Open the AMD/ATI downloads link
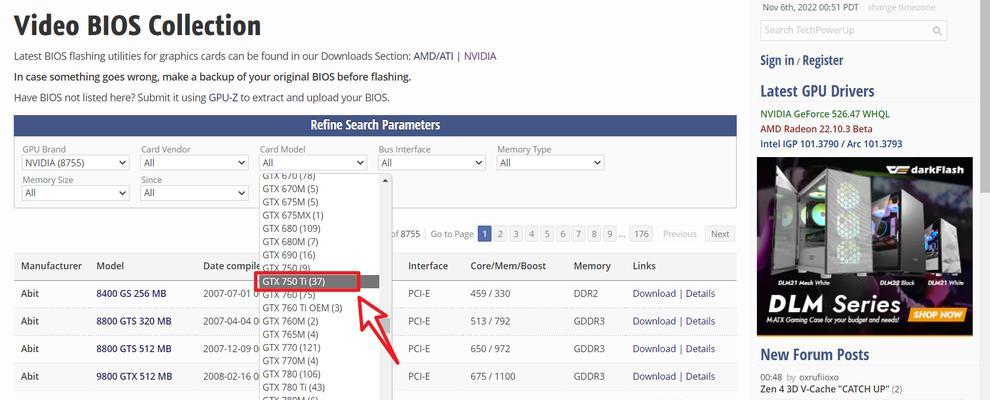 434,56
